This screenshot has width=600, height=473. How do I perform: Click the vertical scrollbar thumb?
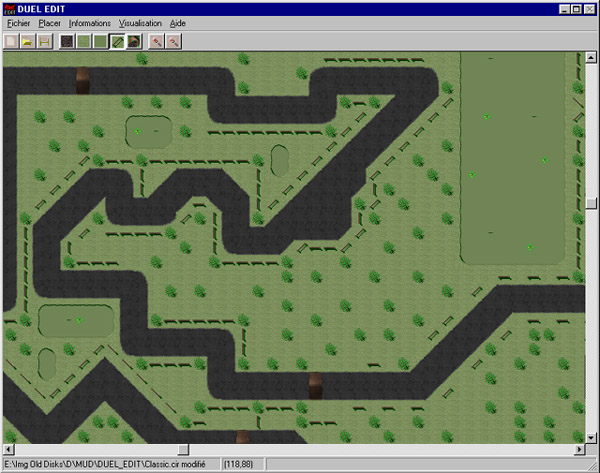click(x=591, y=203)
